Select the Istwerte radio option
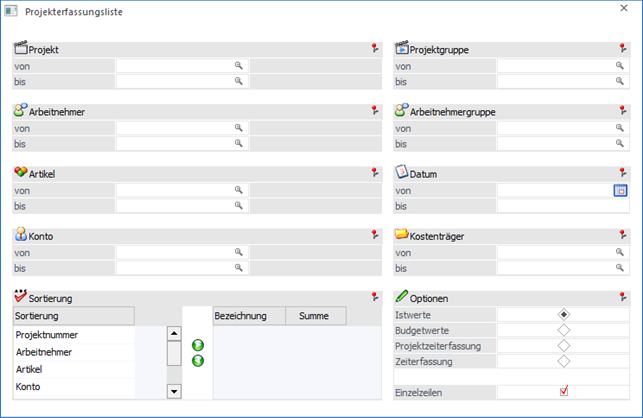The image size is (643, 418). (564, 314)
